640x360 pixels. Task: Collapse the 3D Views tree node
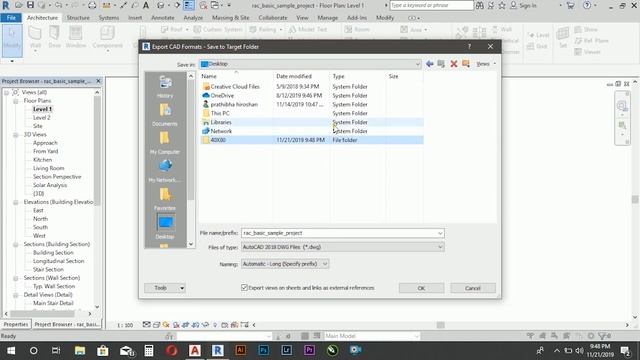click(x=16, y=135)
